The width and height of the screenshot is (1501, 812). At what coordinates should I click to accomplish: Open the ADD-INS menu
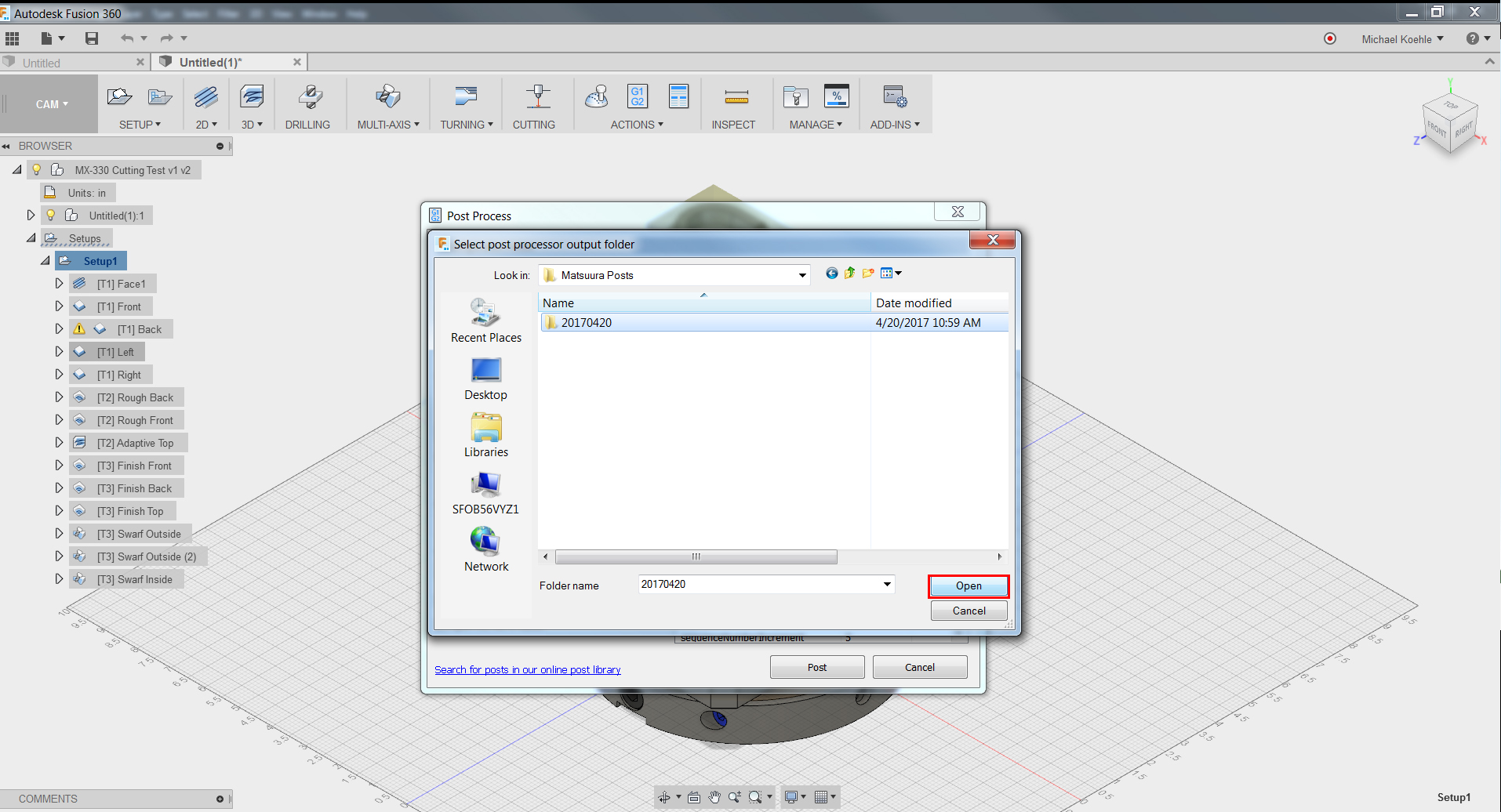click(895, 125)
